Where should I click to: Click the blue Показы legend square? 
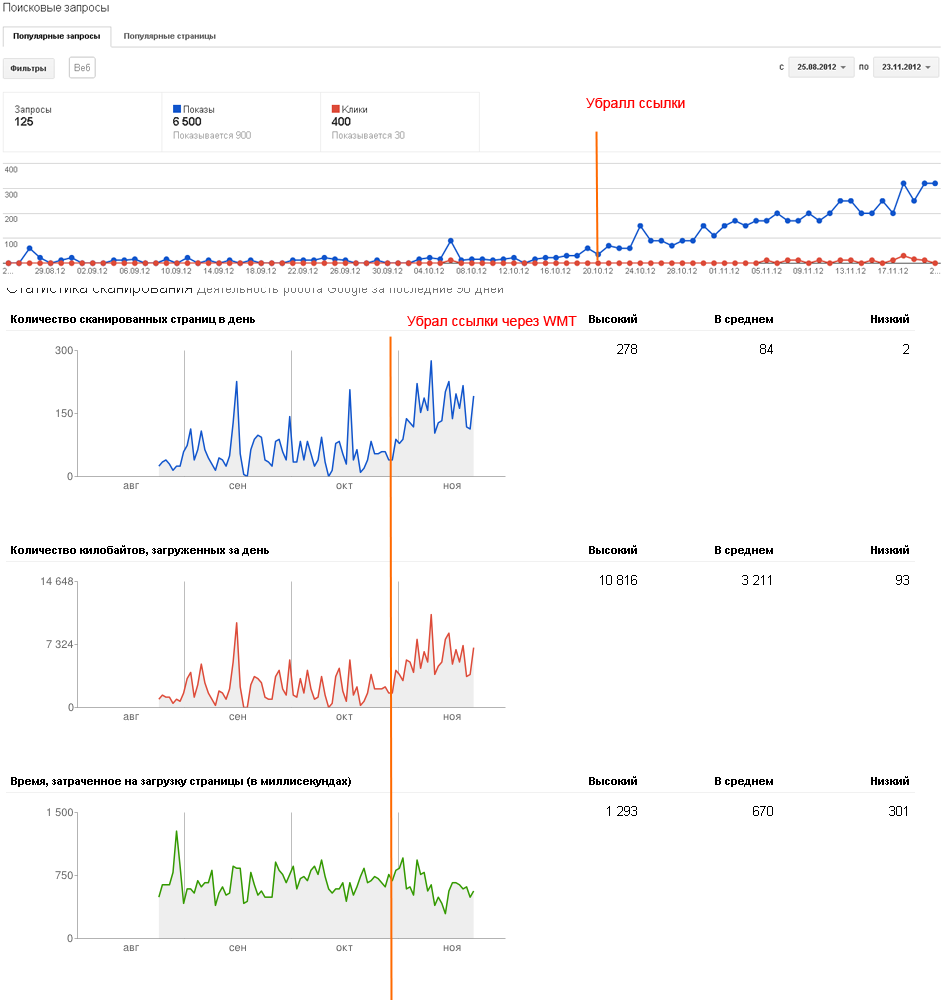coord(177,109)
